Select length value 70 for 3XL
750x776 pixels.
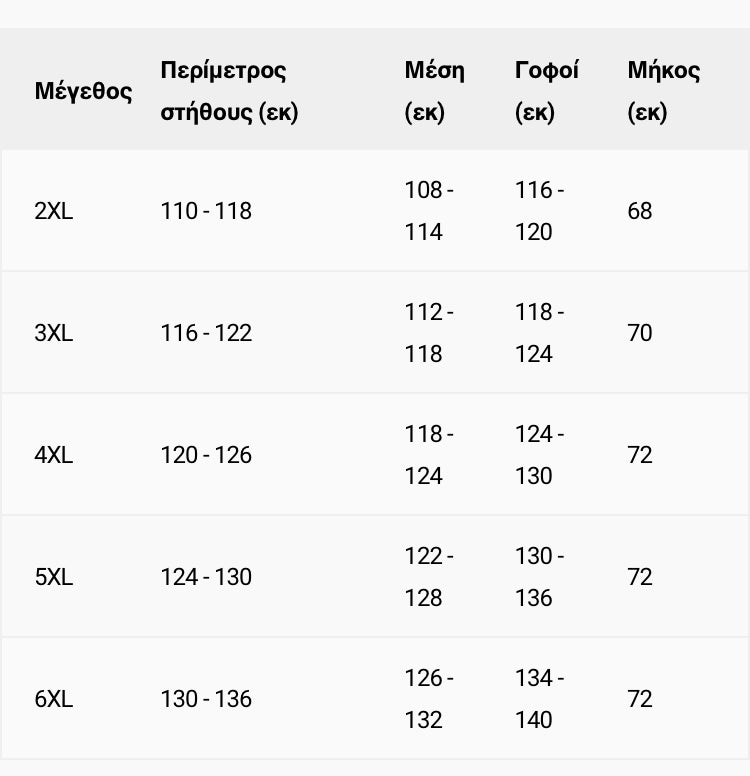[x=640, y=333]
